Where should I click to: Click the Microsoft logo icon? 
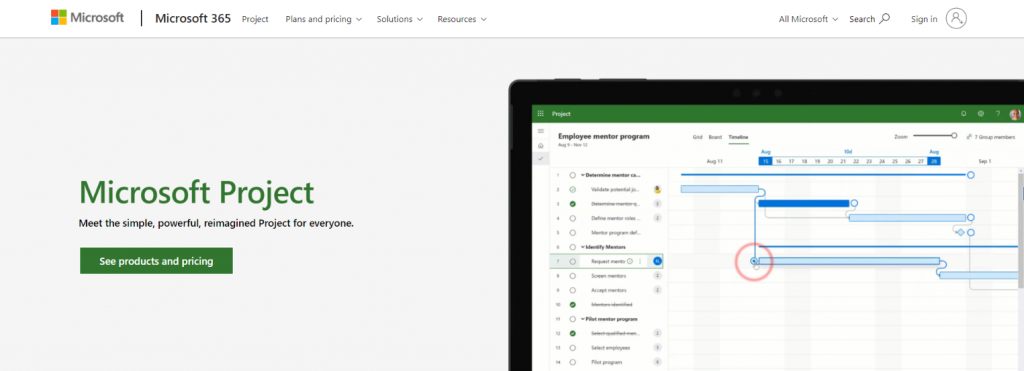tap(59, 18)
